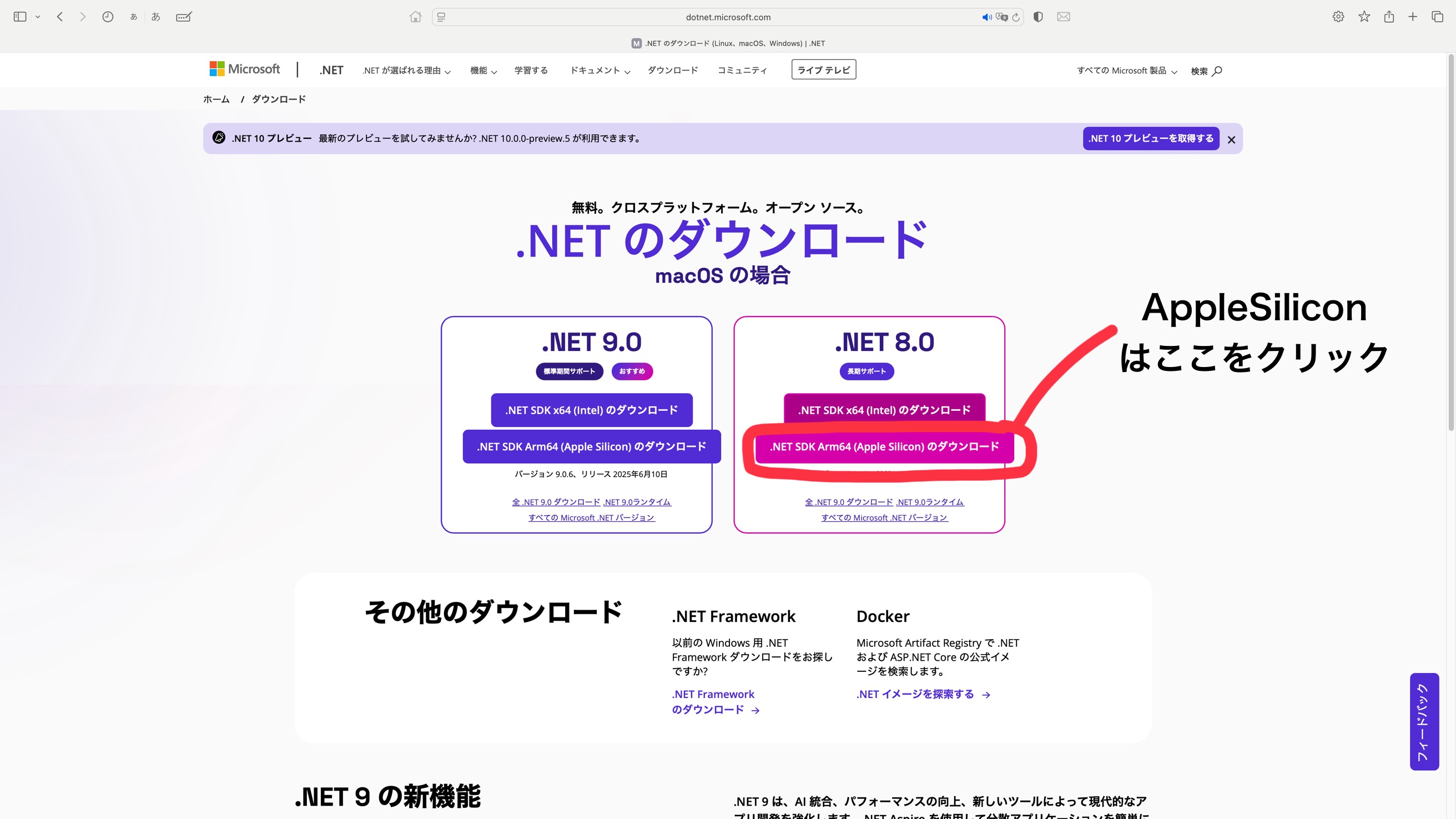Go to ホーム breadcrumb link
This screenshot has height=819, width=1456.
point(216,99)
